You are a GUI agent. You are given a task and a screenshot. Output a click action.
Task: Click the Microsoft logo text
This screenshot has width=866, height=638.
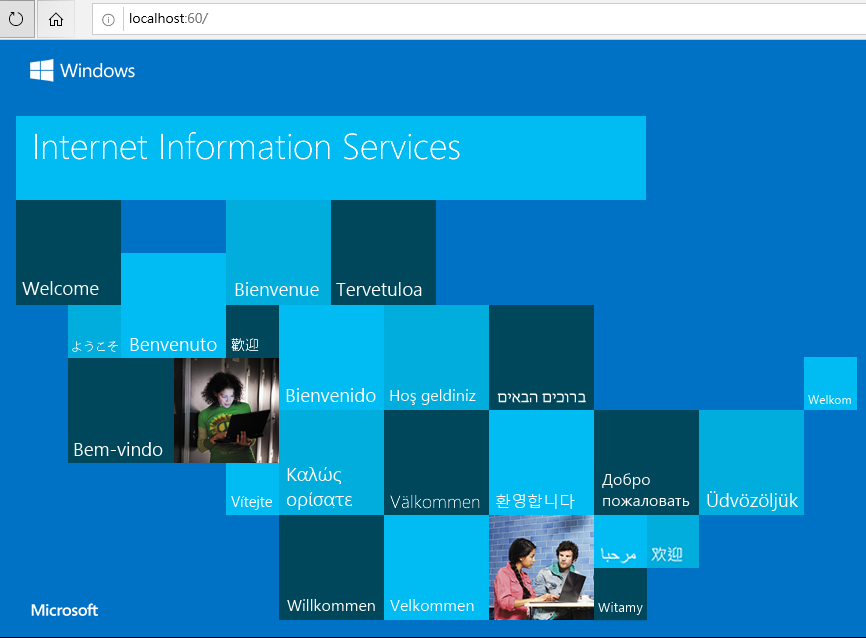point(65,610)
